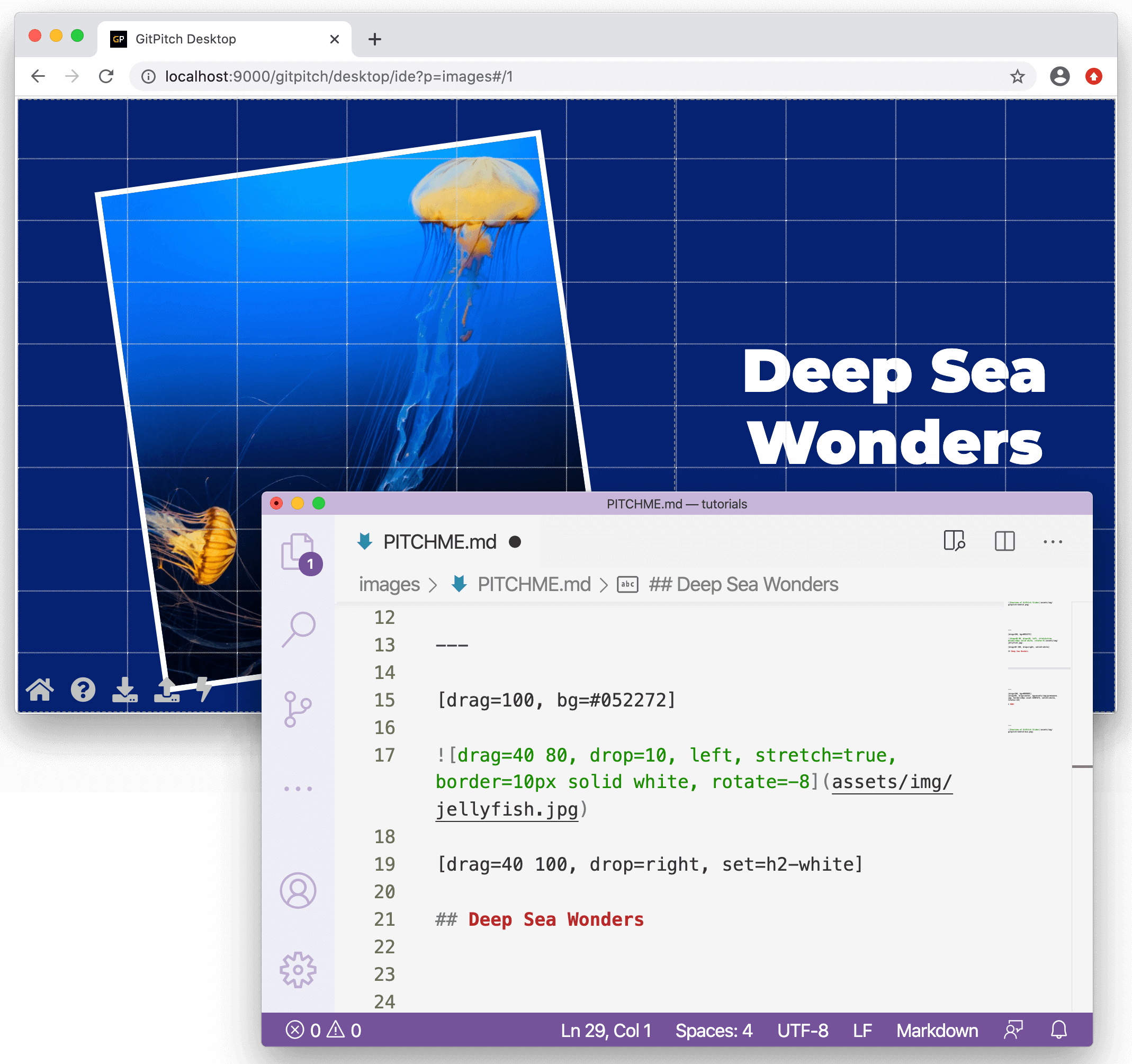Select Markdown language mode in status bar
This screenshot has width=1132, height=1064.
pyautogui.click(x=937, y=1031)
